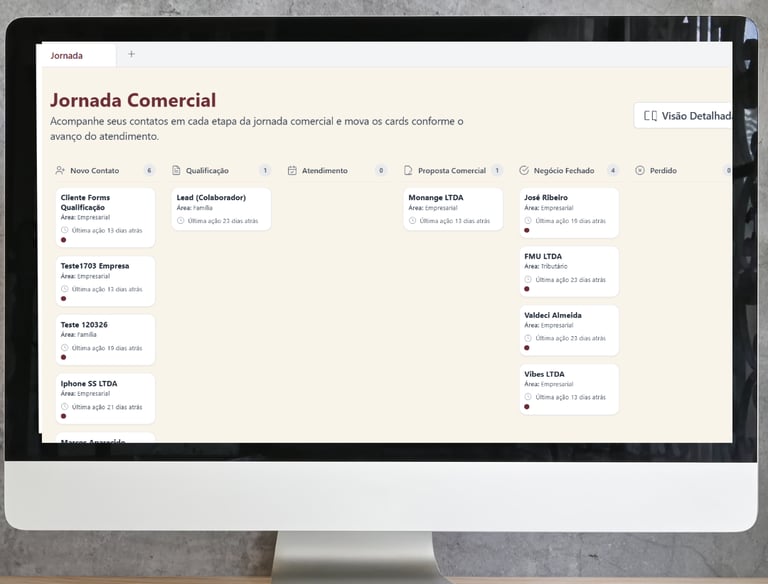Click the Qualificação document icon
Screen dimensions: 768x584
point(176,170)
